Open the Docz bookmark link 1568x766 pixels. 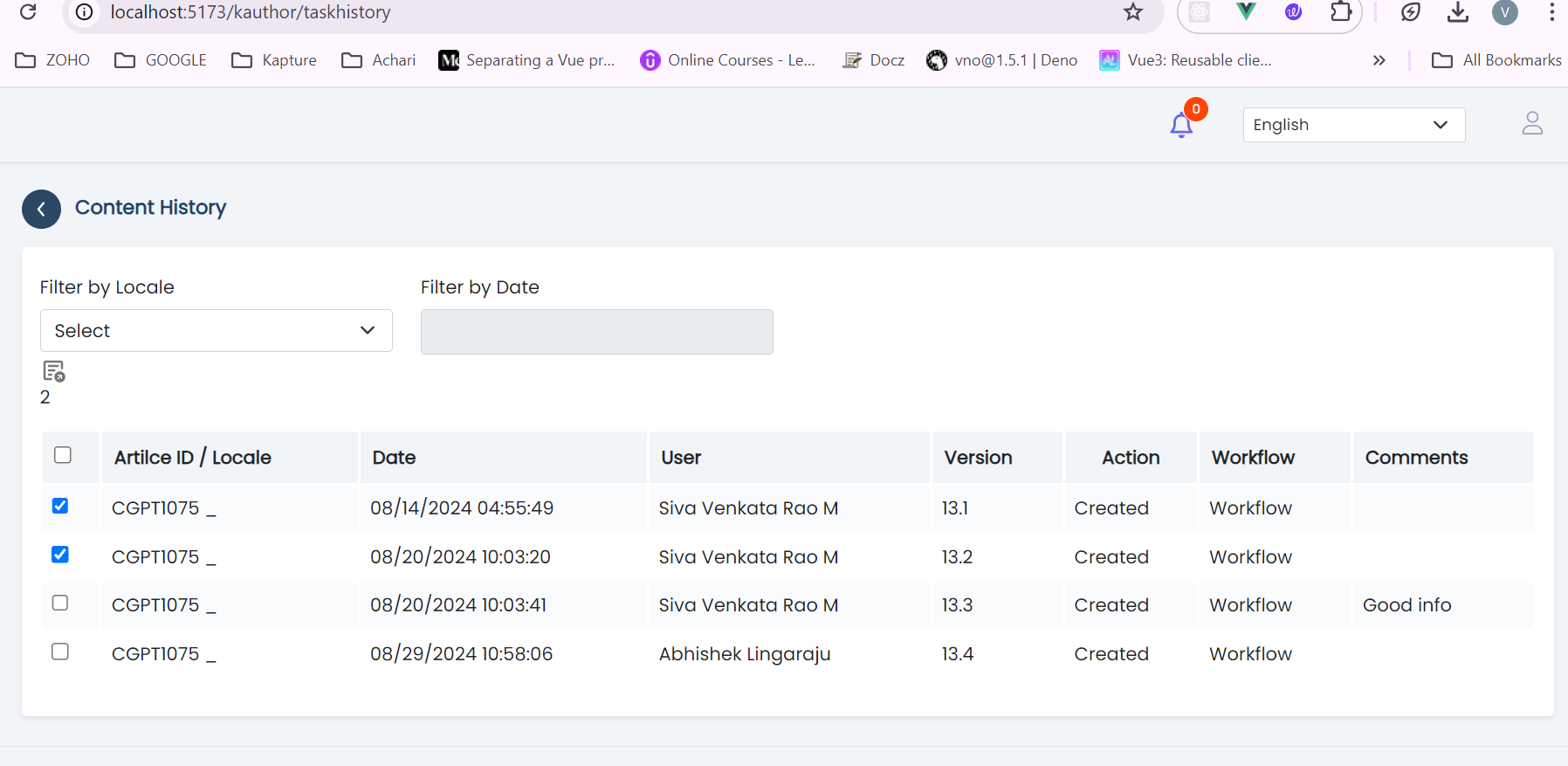tap(873, 60)
